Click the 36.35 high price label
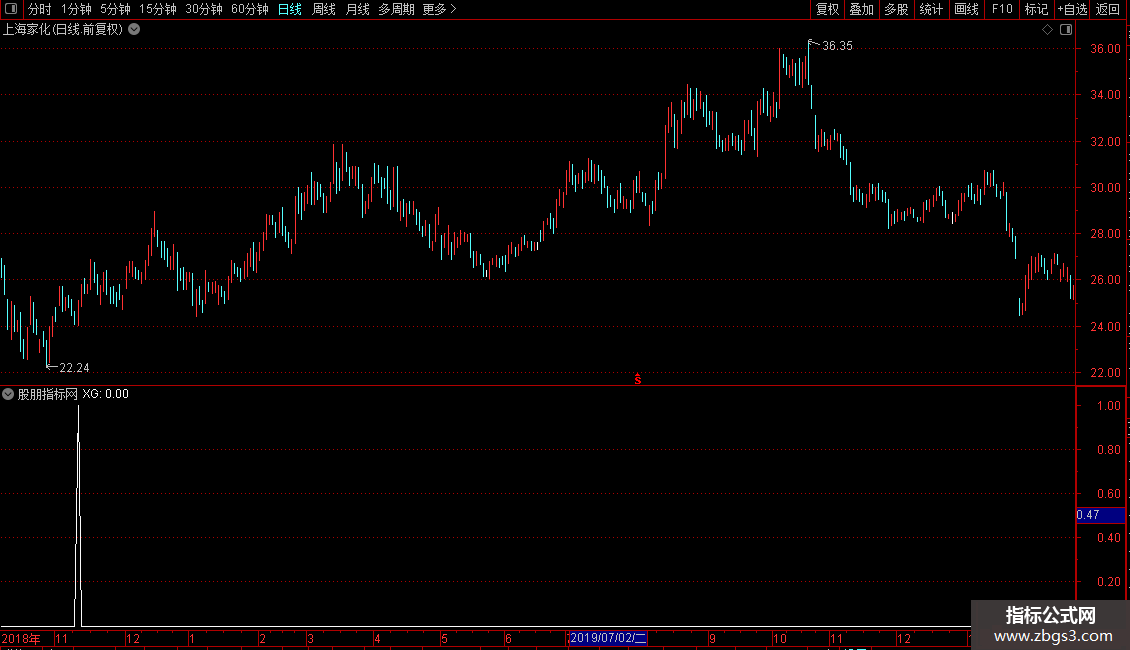The height and width of the screenshot is (650, 1130). tap(837, 46)
